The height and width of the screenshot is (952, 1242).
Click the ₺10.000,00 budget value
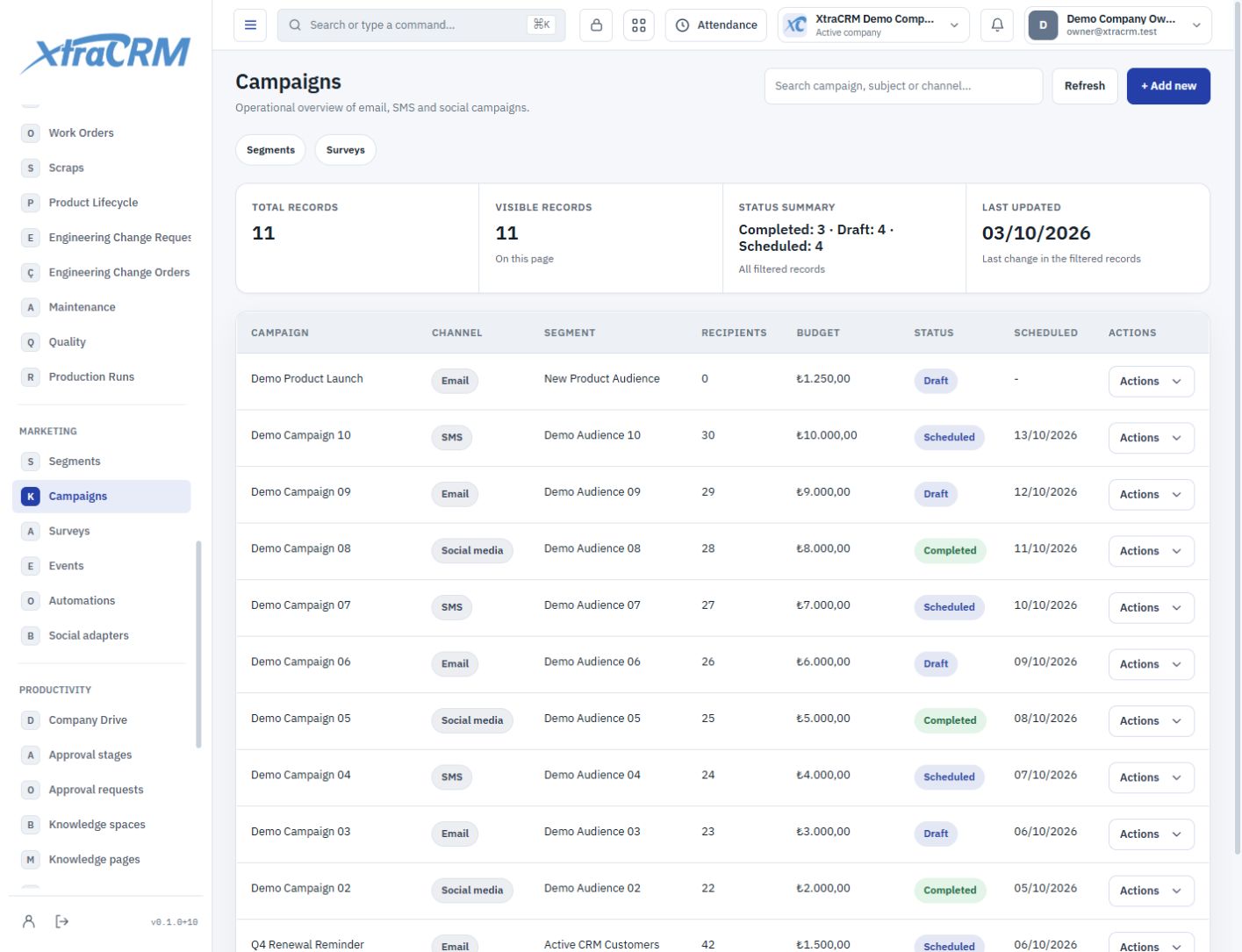[827, 435]
